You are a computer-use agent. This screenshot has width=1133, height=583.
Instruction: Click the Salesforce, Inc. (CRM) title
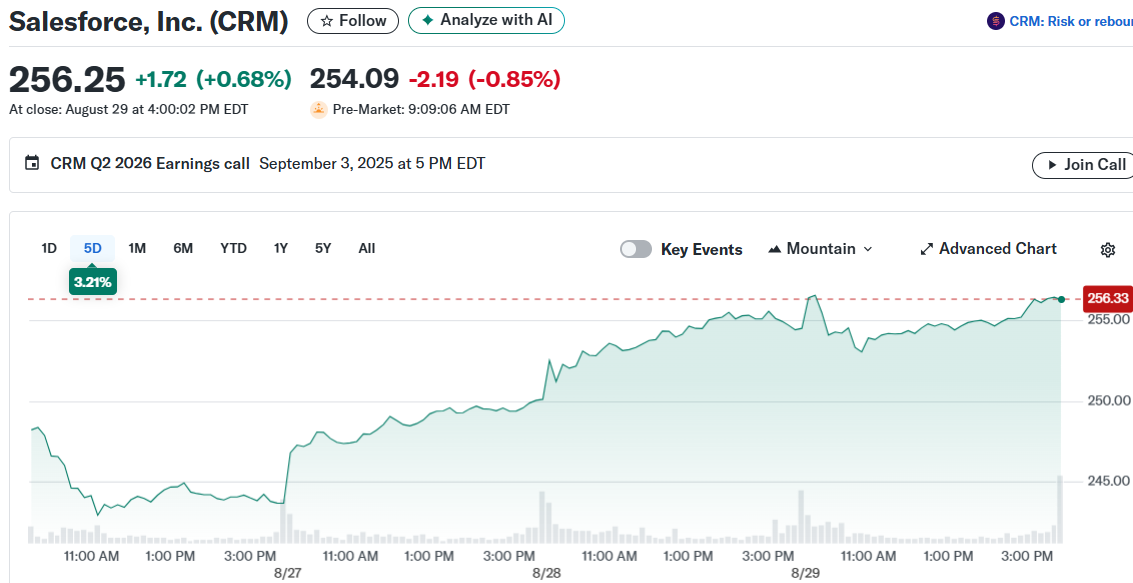click(148, 22)
